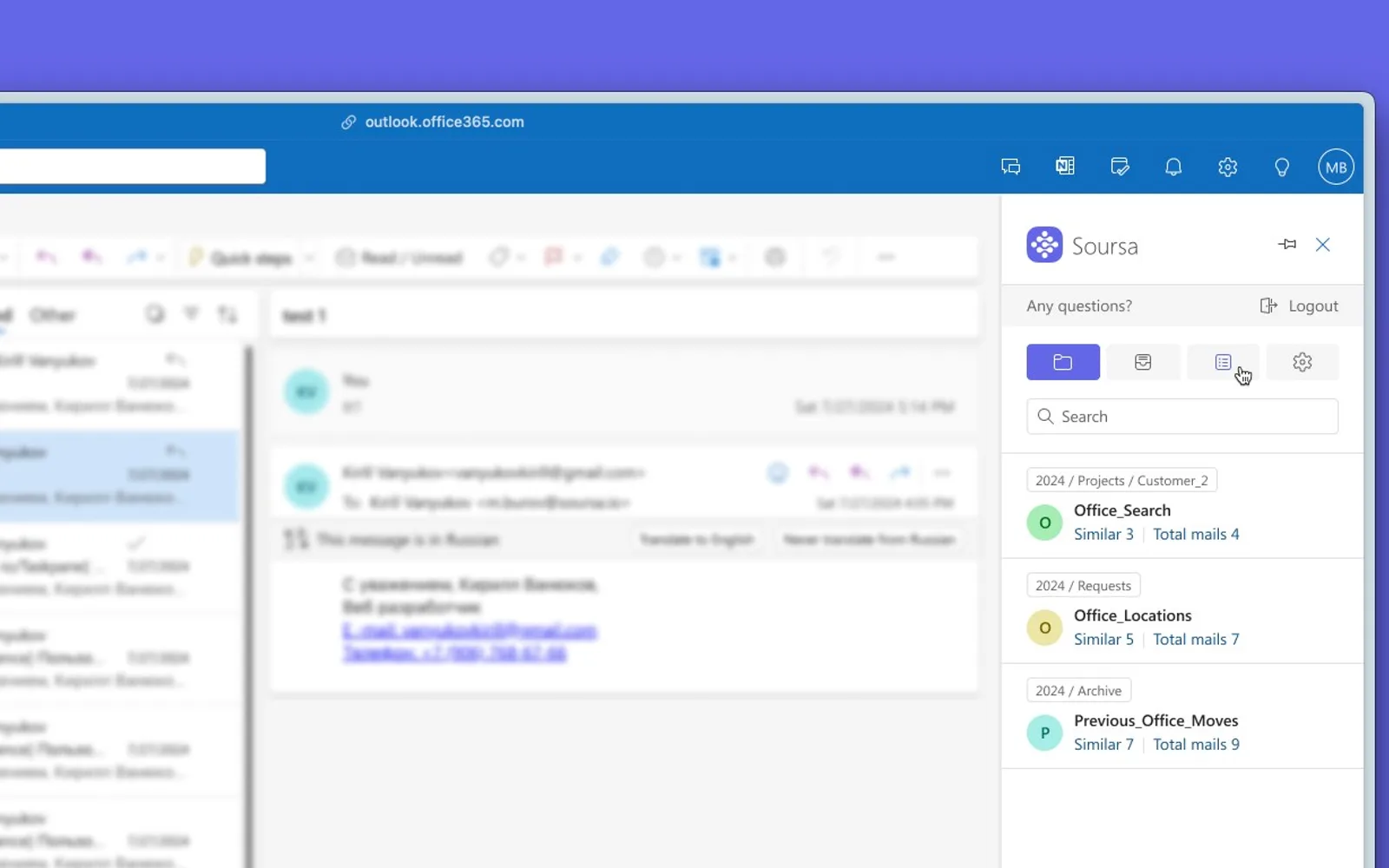
Task: Open the MB account avatar
Action: pos(1336,167)
